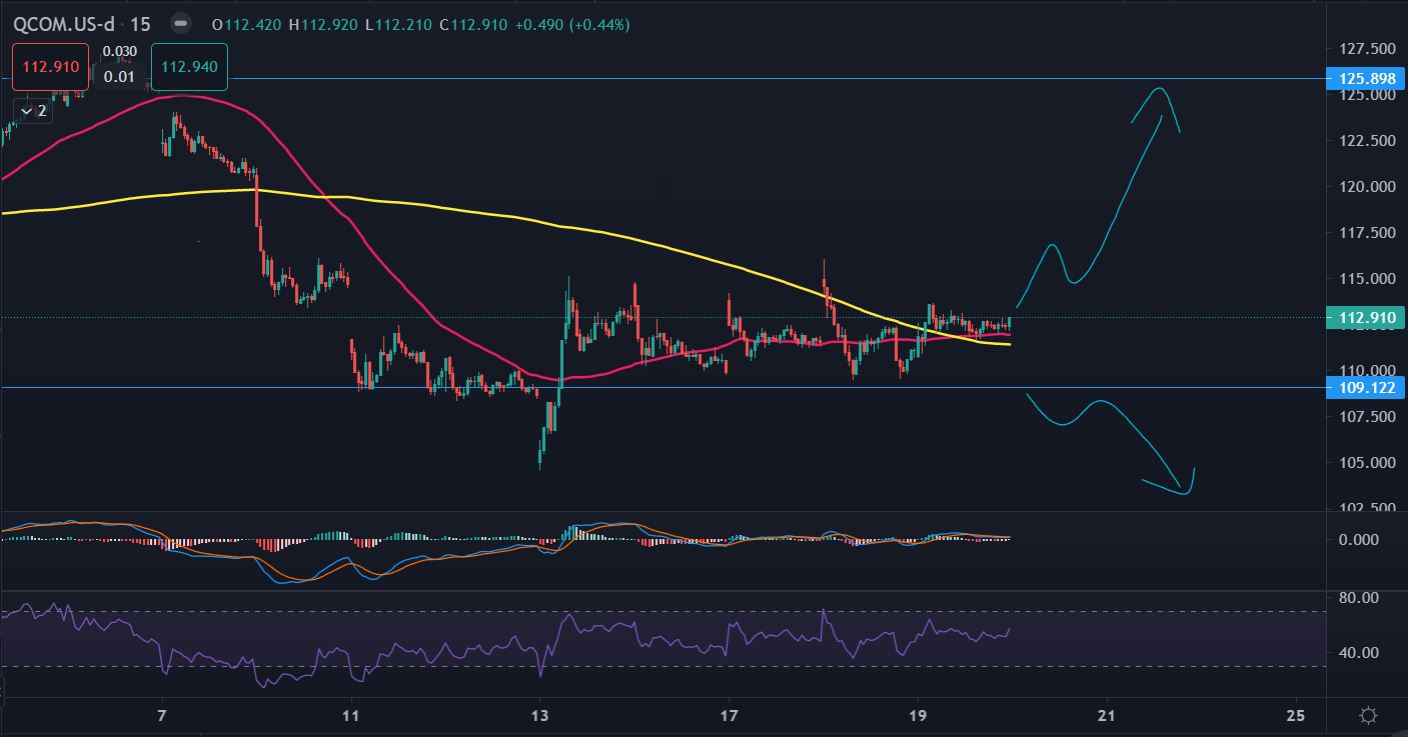Click the green 112.940 buy price button
Screen dimensions: 1408x737
click(x=189, y=67)
